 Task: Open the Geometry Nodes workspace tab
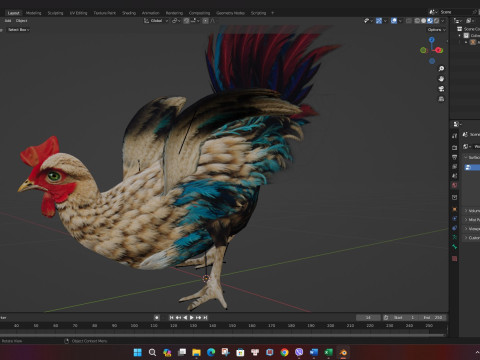[x=230, y=13]
